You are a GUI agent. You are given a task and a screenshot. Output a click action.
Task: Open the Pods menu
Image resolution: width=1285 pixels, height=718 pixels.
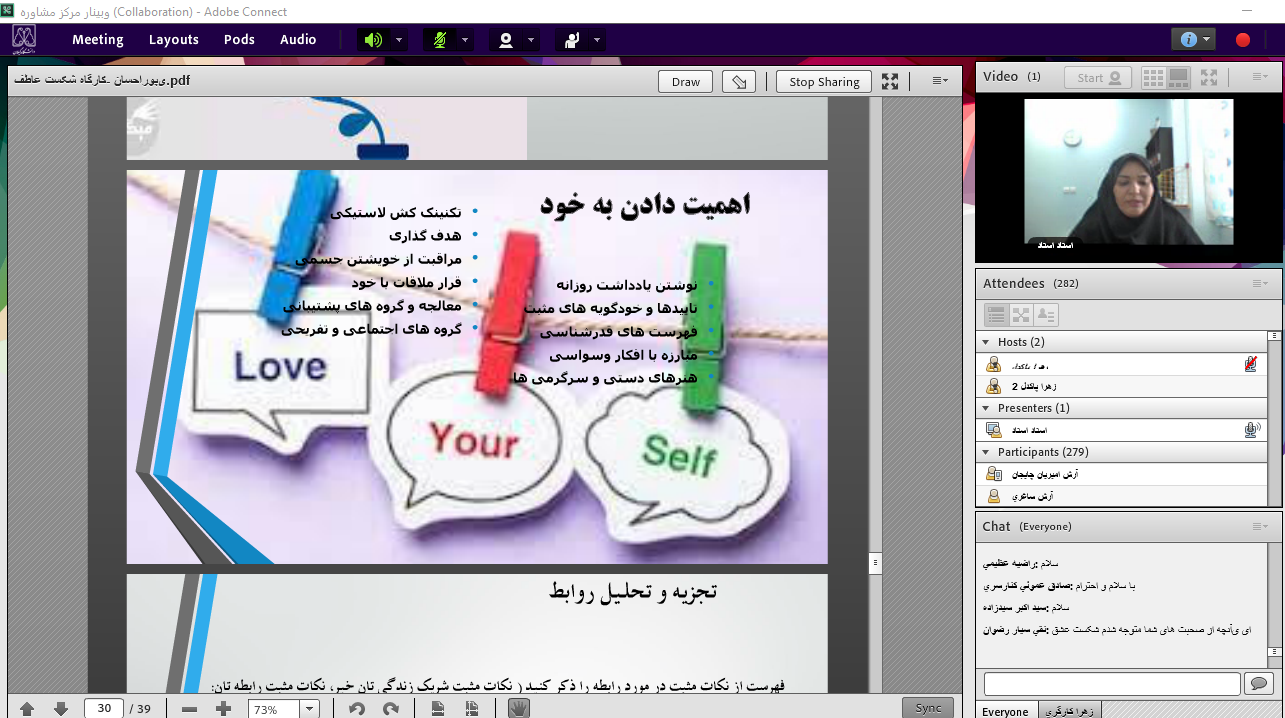pyautogui.click(x=239, y=40)
